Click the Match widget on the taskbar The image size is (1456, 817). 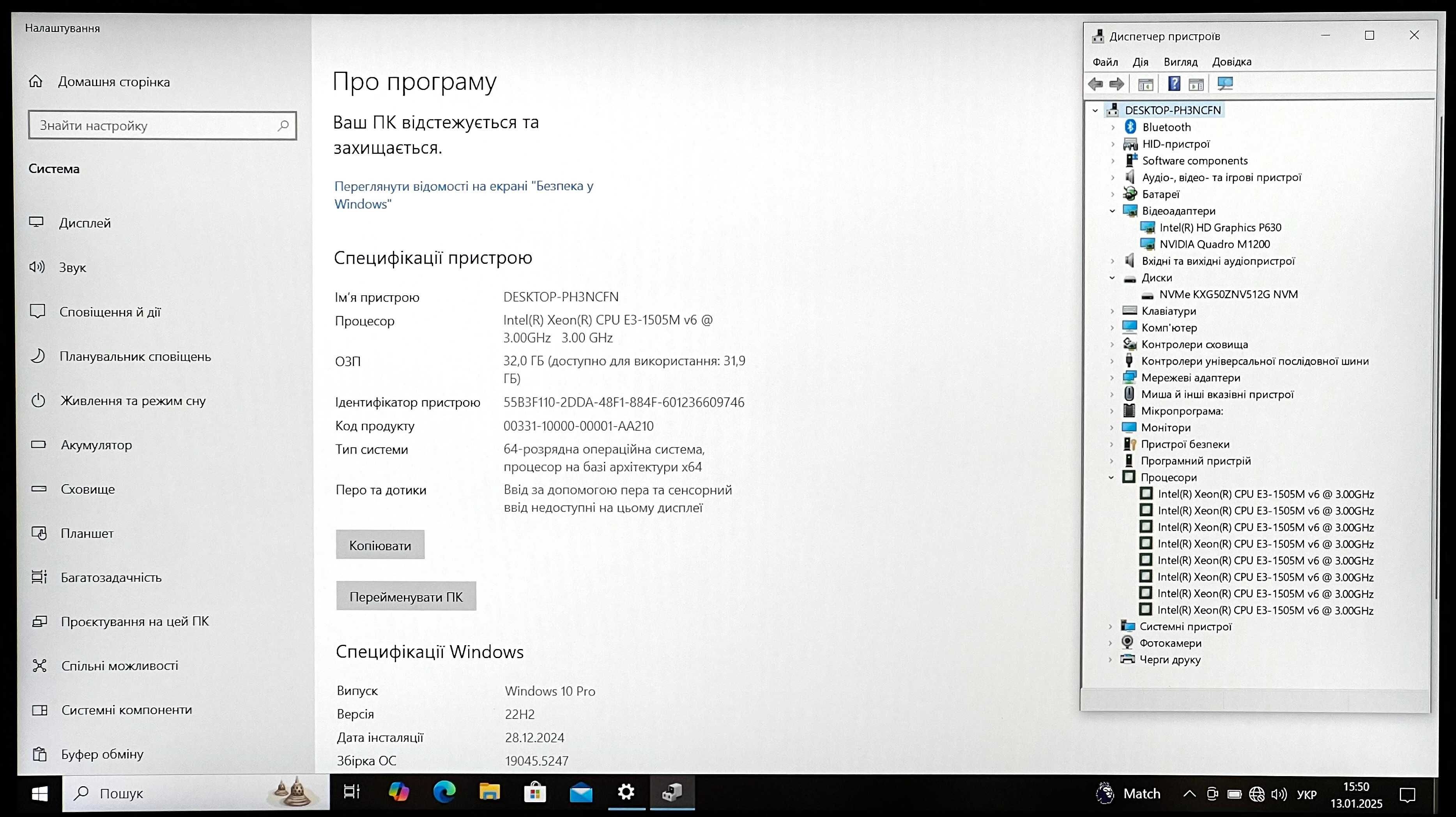[1128, 793]
